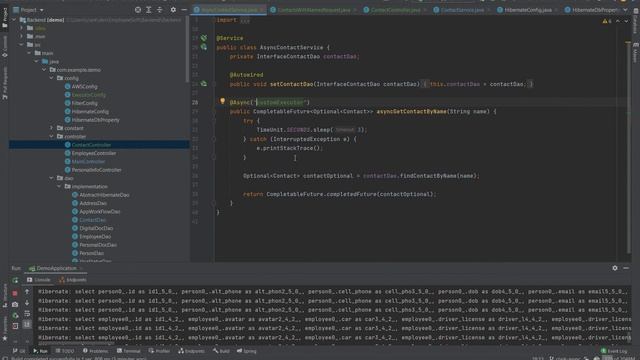Click the Select Opened File locate icon
This screenshot has width=640, height=360.
pos(138,10)
